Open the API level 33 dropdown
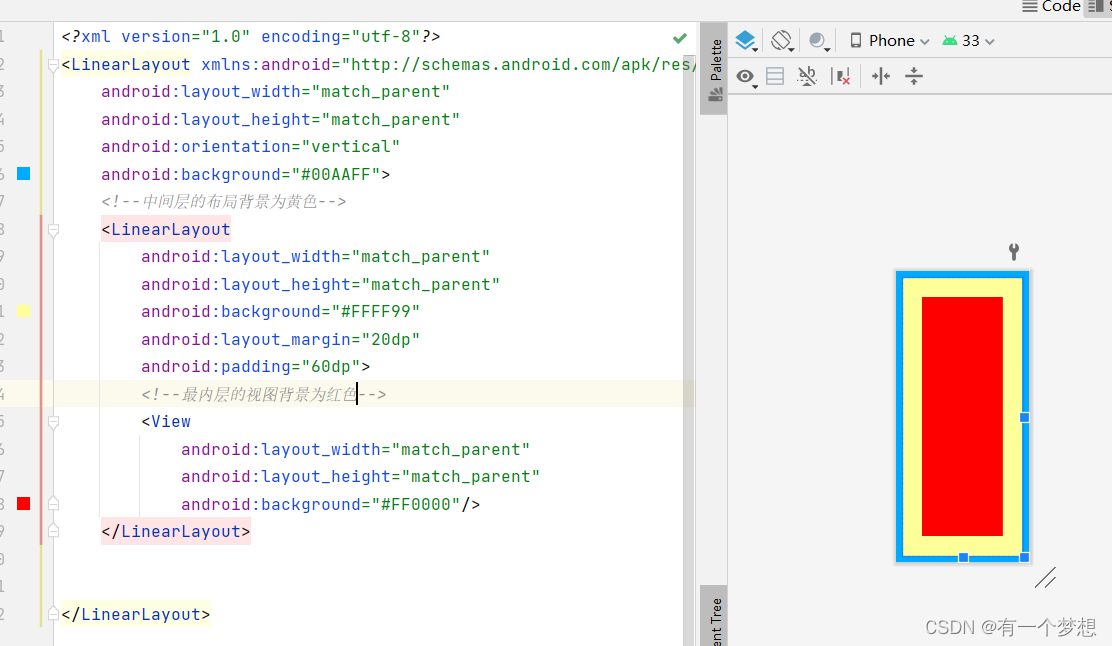Viewport: 1112px width, 646px height. pyautogui.click(x=968, y=41)
